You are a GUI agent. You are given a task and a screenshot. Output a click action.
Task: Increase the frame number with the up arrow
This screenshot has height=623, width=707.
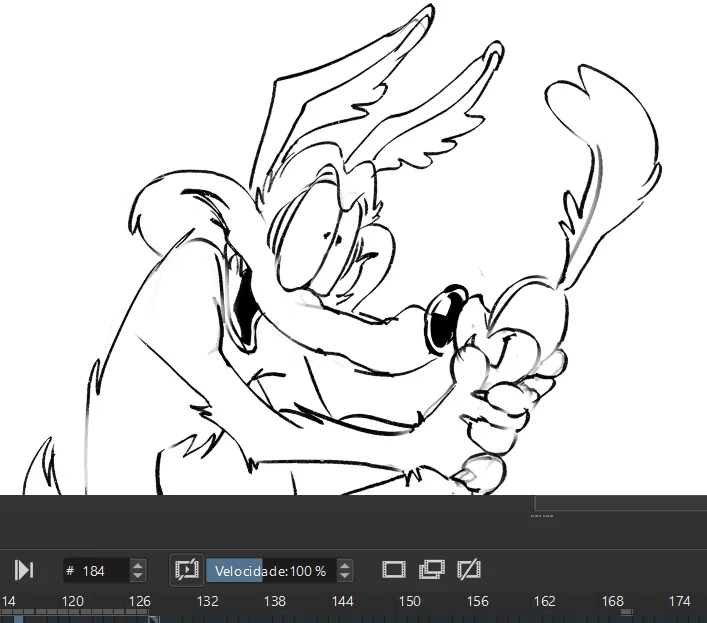pyautogui.click(x=138, y=565)
